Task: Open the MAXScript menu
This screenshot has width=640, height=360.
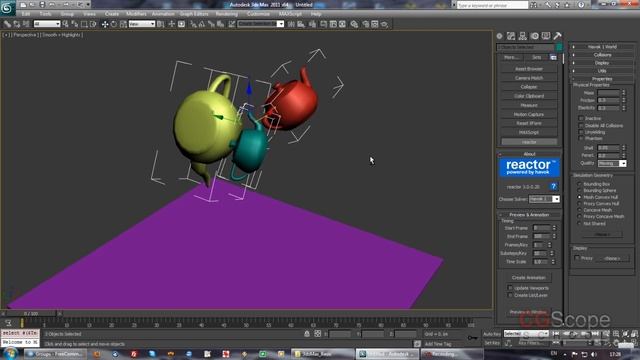Action: click(290, 14)
